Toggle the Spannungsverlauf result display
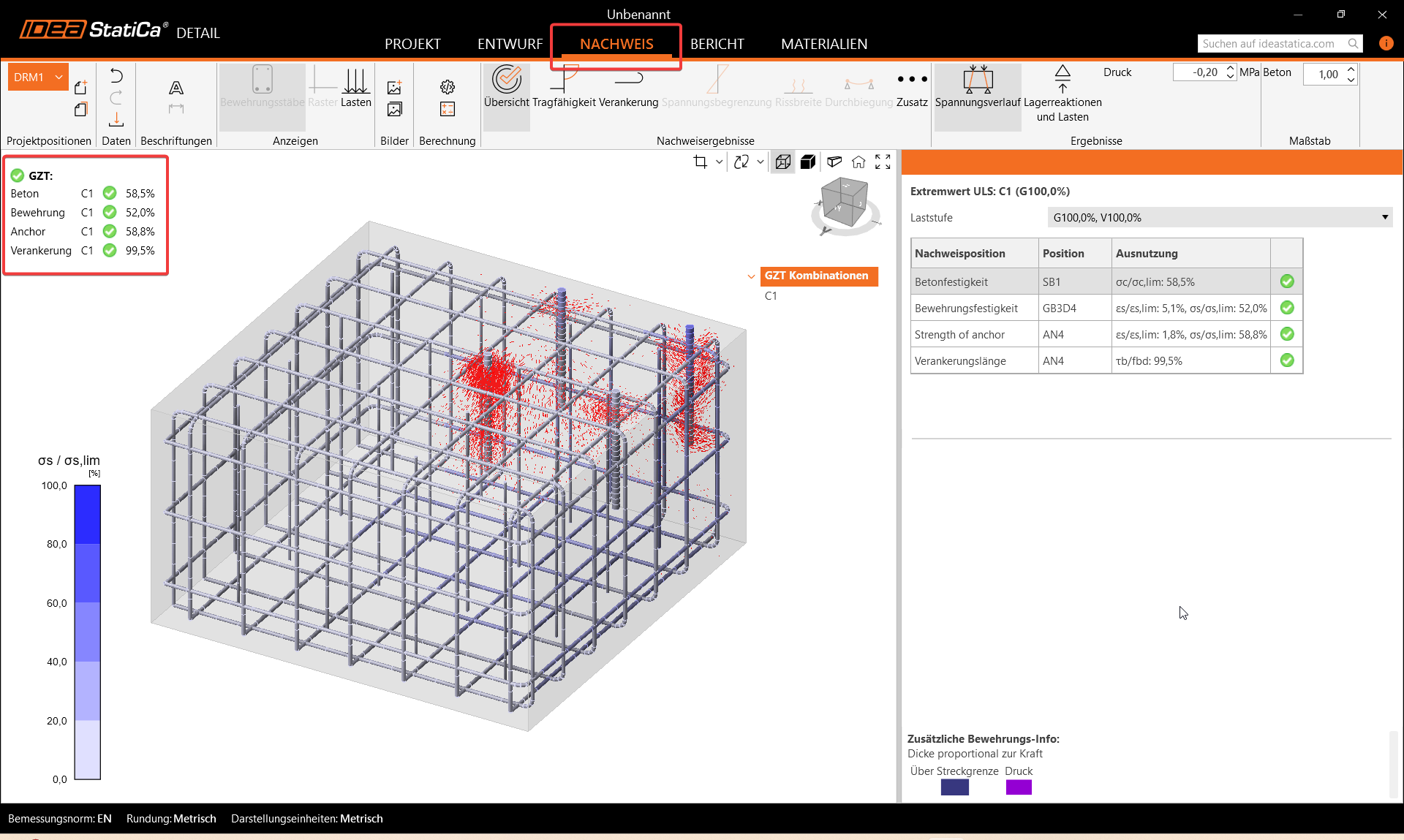The height and width of the screenshot is (840, 1404). click(x=977, y=87)
